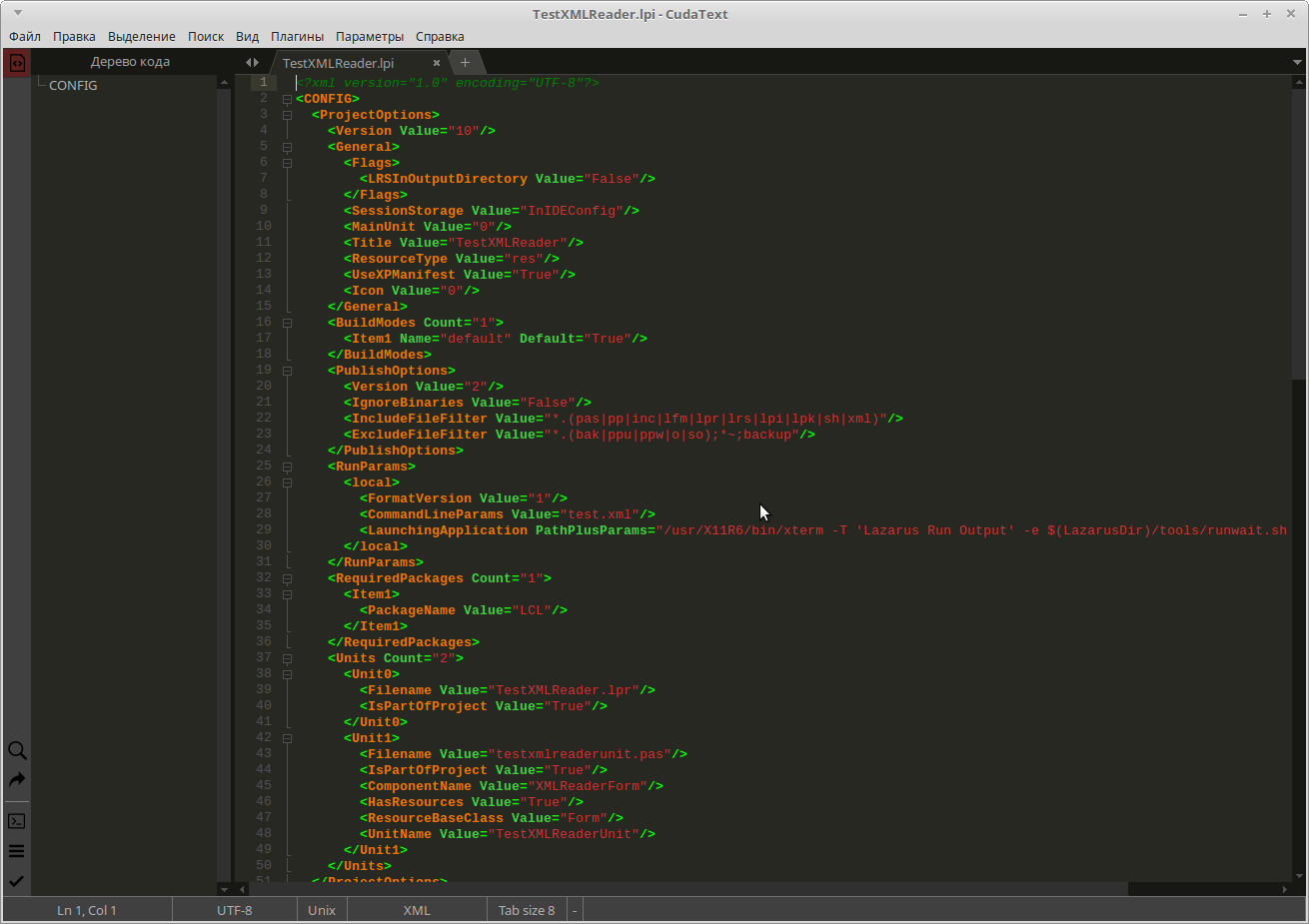Viewport: 1309px width, 924px height.
Task: Open the Параметры menu
Action: click(x=370, y=36)
